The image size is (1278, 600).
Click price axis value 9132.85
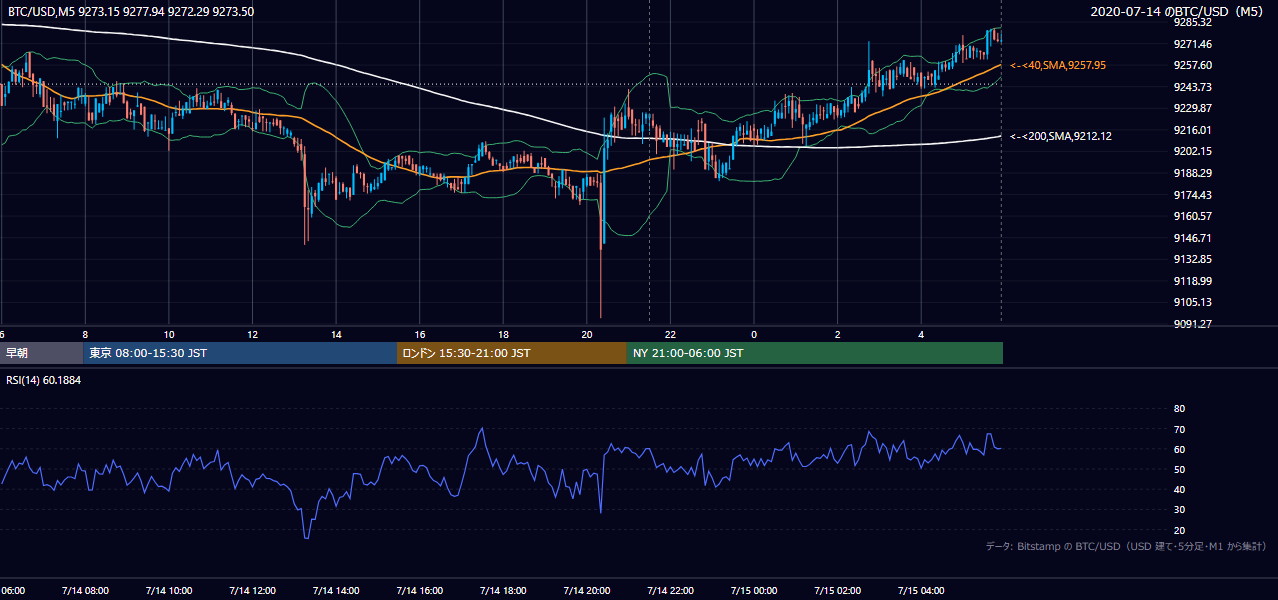[1193, 259]
